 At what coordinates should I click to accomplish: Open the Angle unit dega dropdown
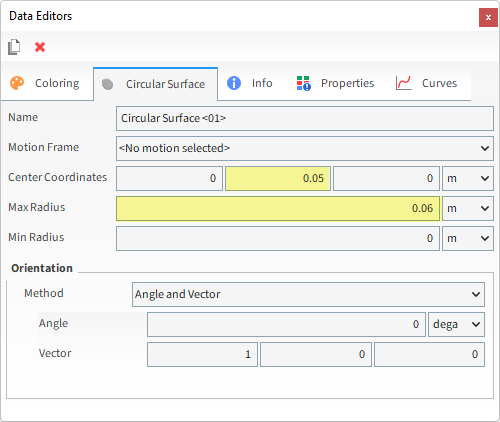click(456, 324)
